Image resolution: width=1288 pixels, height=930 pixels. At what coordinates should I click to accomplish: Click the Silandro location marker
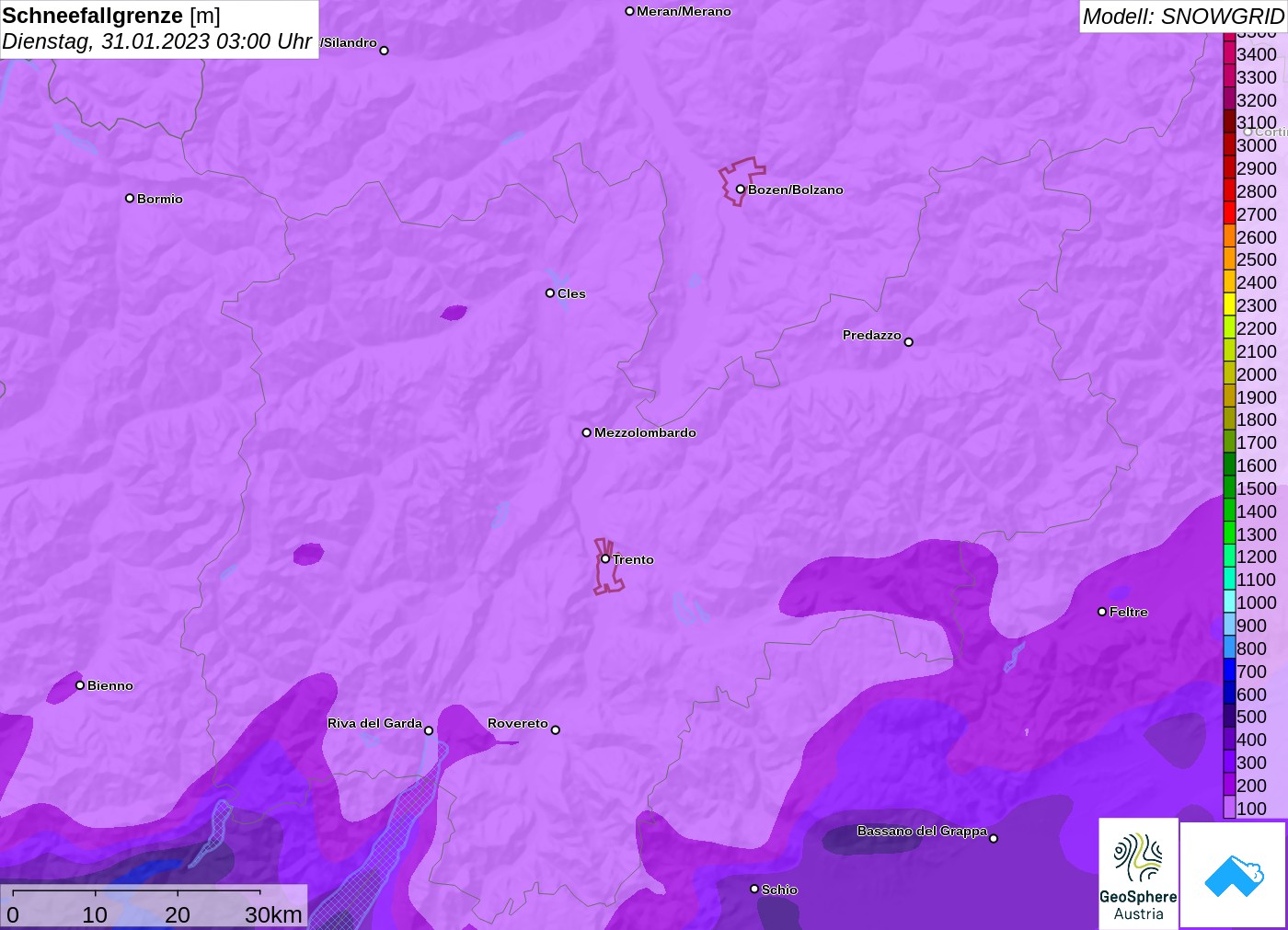tap(385, 51)
